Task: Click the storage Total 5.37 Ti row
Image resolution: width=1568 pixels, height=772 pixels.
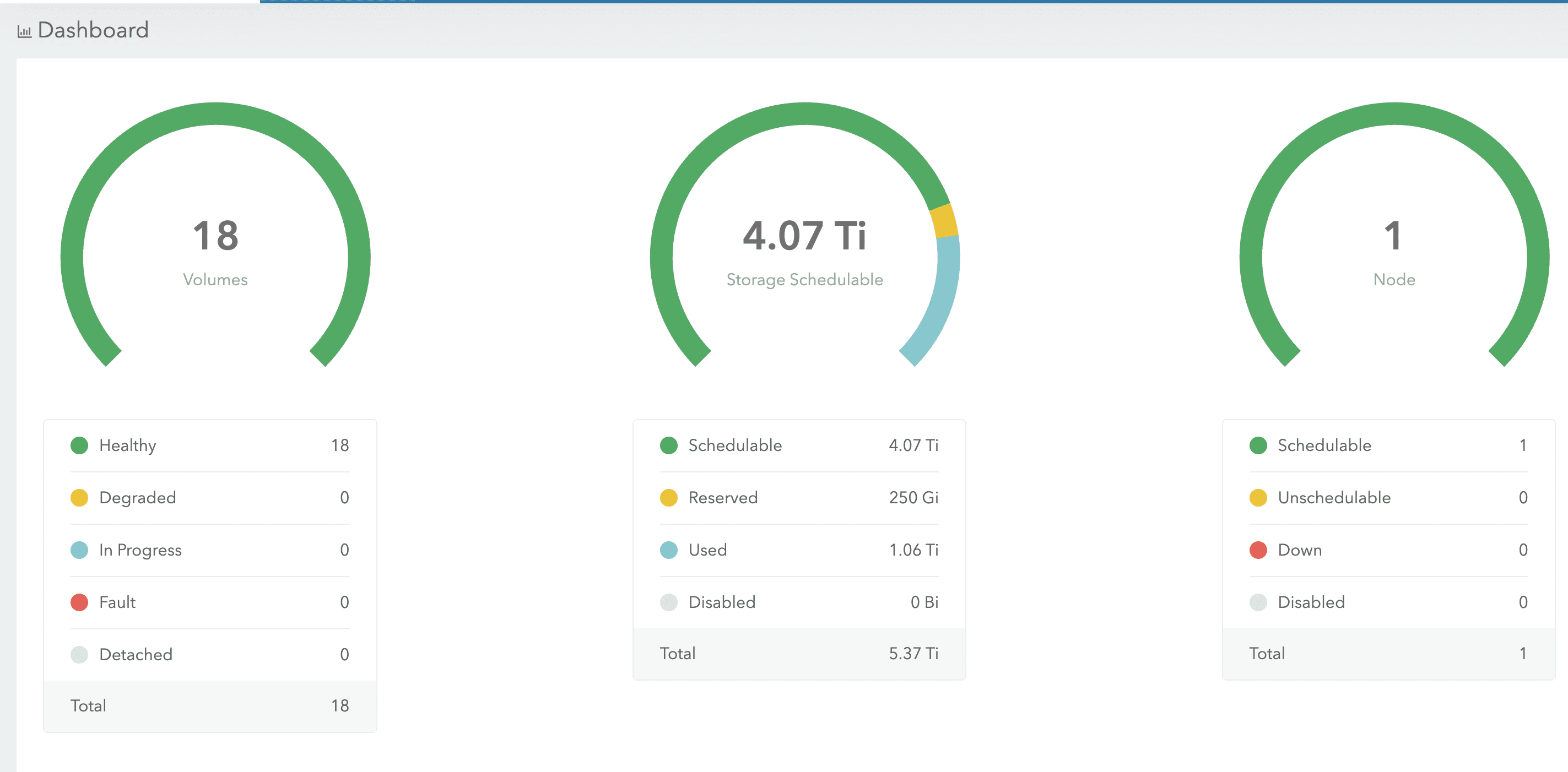Action: 799,654
